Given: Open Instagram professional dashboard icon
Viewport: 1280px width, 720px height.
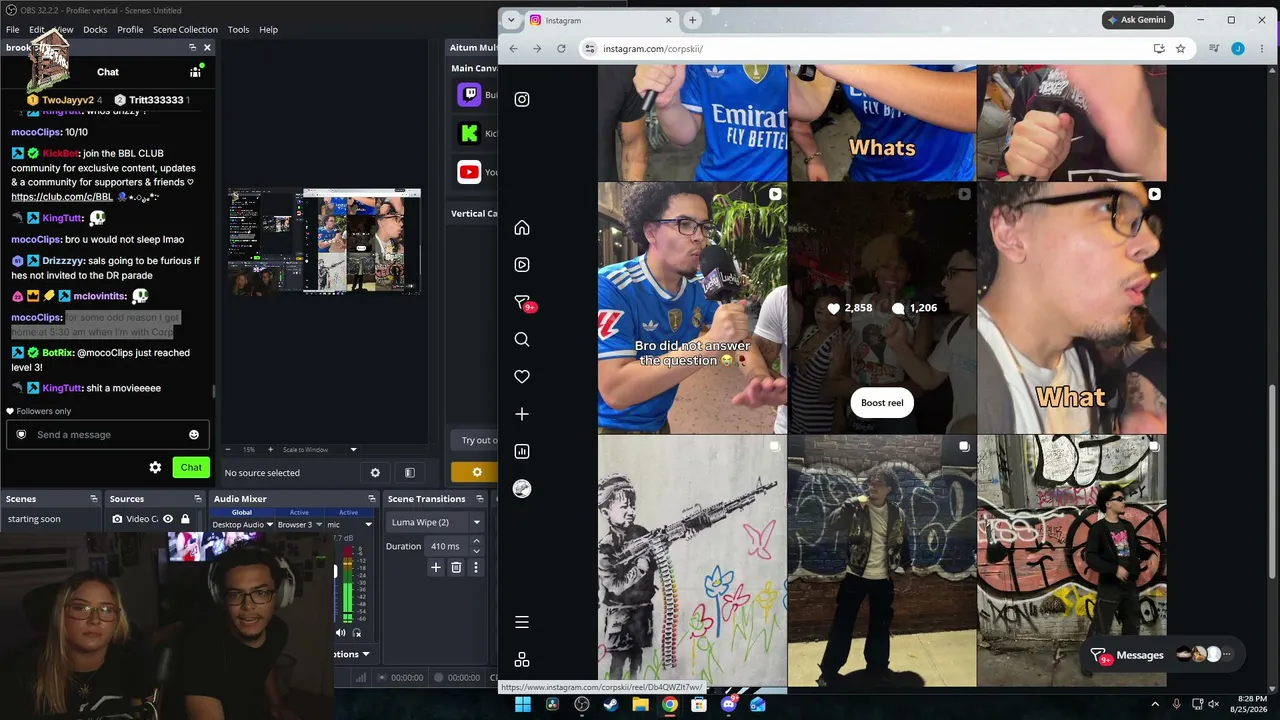Looking at the screenshot, I should (x=522, y=451).
